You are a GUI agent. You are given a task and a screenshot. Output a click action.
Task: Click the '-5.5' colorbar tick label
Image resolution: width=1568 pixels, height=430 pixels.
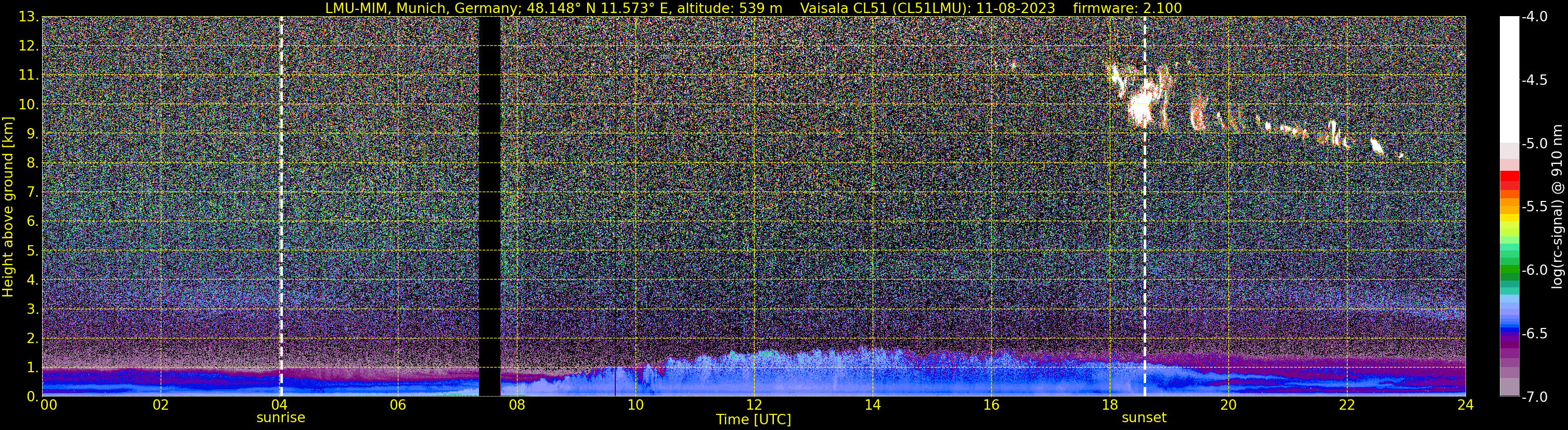(1534, 207)
